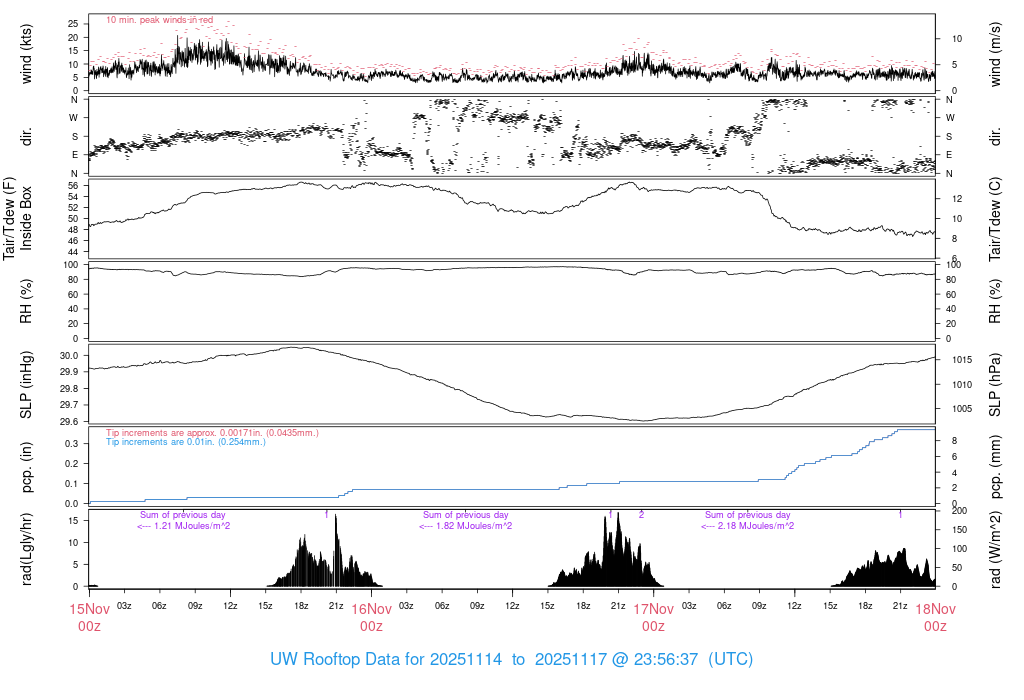Click the '21z' tick before 17Nov
Screen dimensions: 1024x700
pyautogui.click(x=618, y=606)
